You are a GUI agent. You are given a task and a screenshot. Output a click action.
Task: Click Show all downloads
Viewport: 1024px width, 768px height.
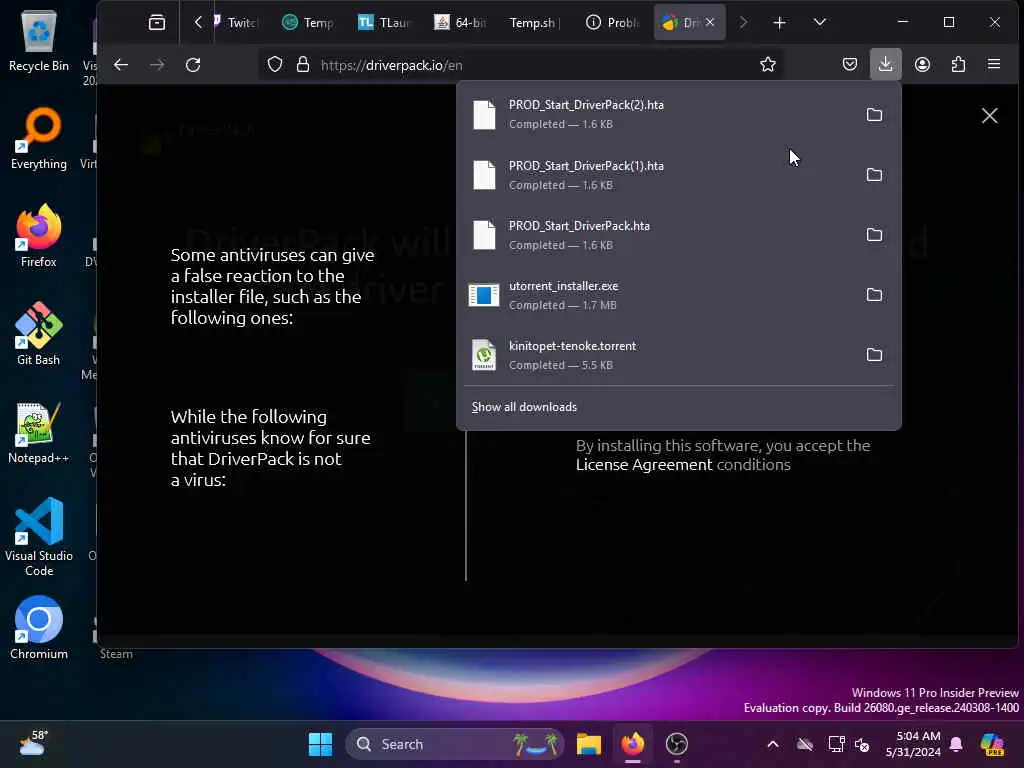(x=524, y=407)
